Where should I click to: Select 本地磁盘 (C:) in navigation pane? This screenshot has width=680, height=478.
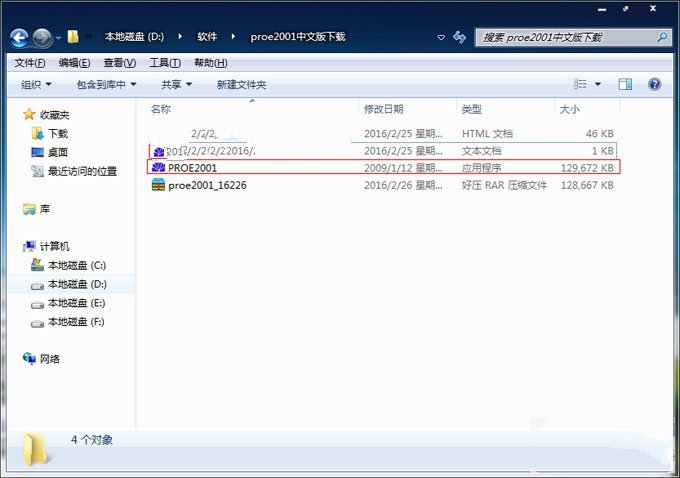click(77, 265)
